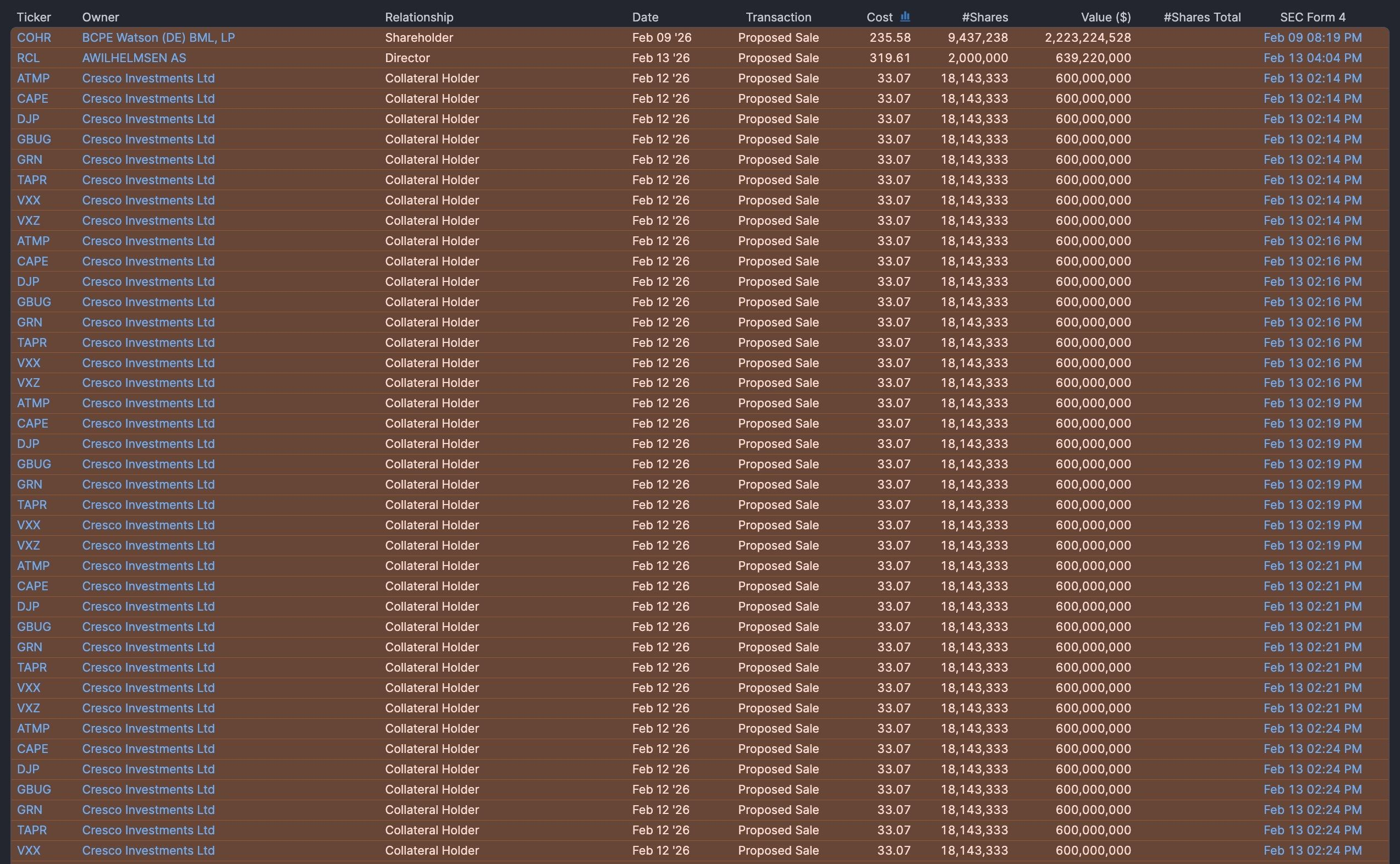1400x864 pixels.
Task: Open the 02:24 PM filing link in TAPR row
Action: 1313,830
